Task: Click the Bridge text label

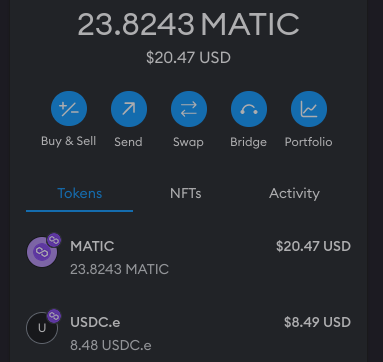Action: coord(248,142)
